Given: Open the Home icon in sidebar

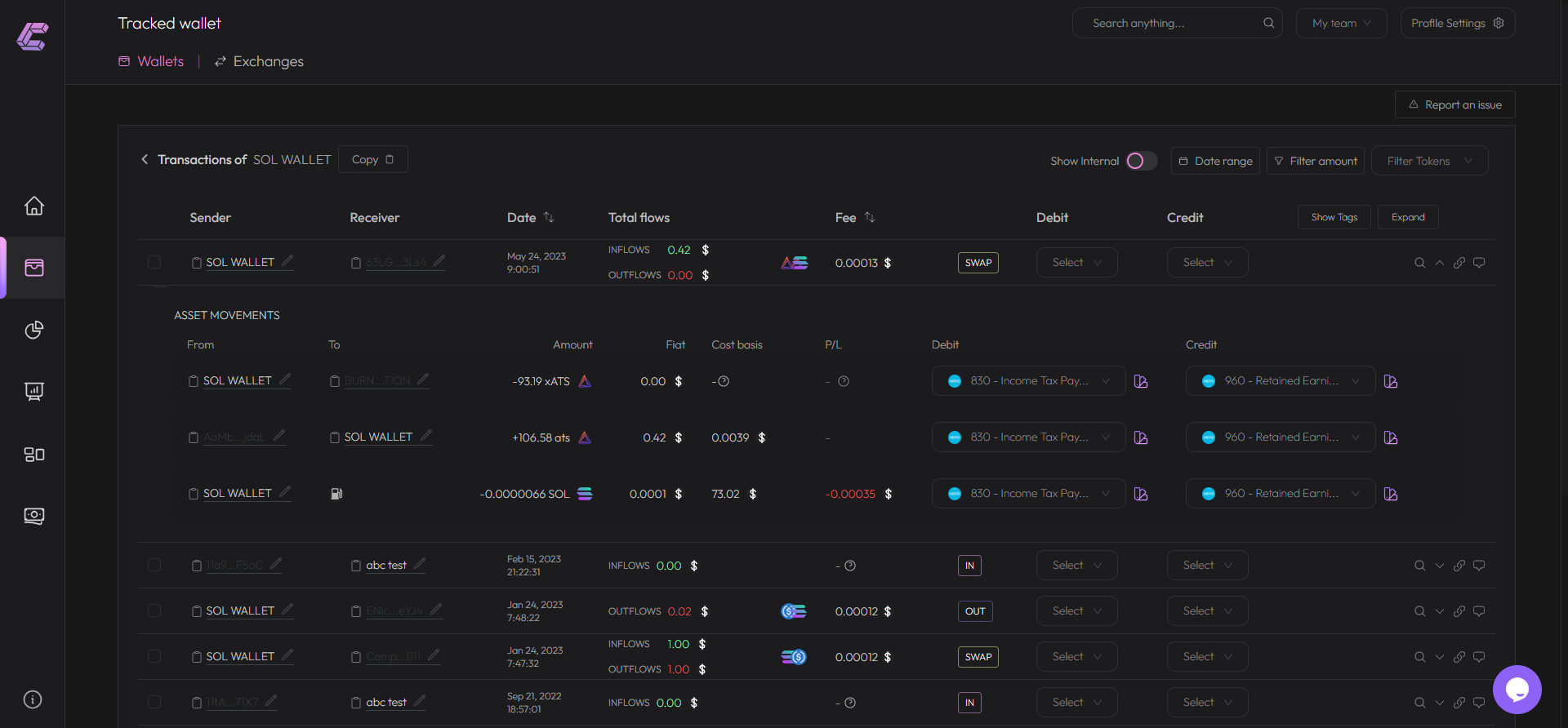Looking at the screenshot, I should 33,206.
